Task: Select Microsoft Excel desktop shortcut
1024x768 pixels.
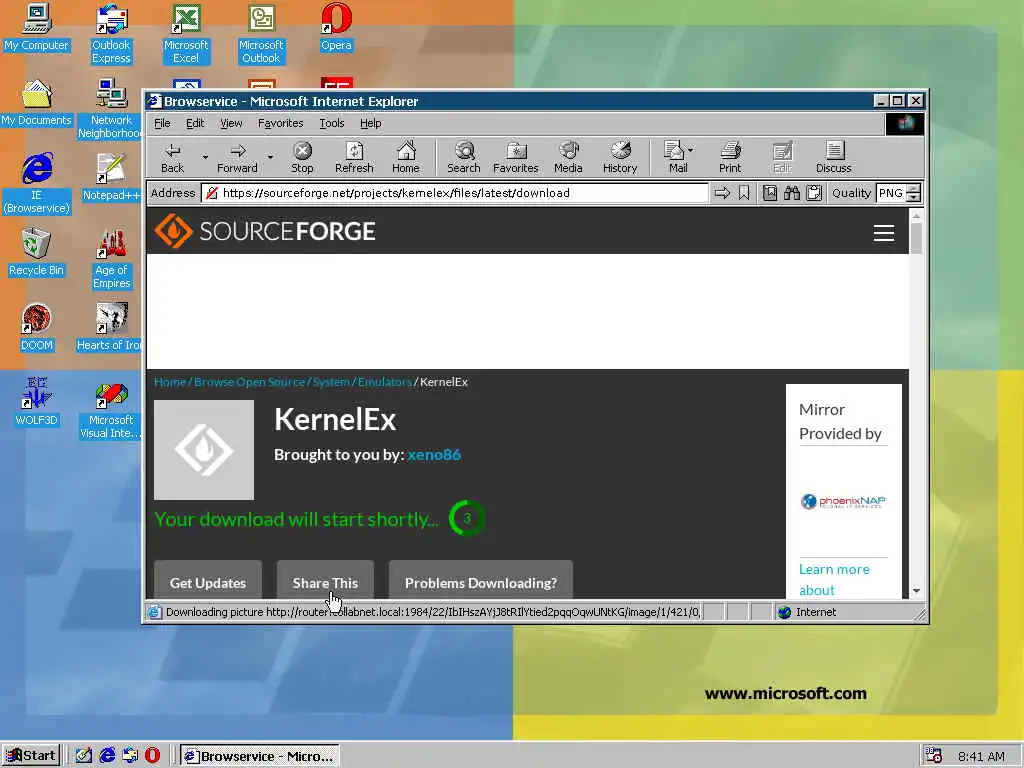Action: pyautogui.click(x=185, y=34)
